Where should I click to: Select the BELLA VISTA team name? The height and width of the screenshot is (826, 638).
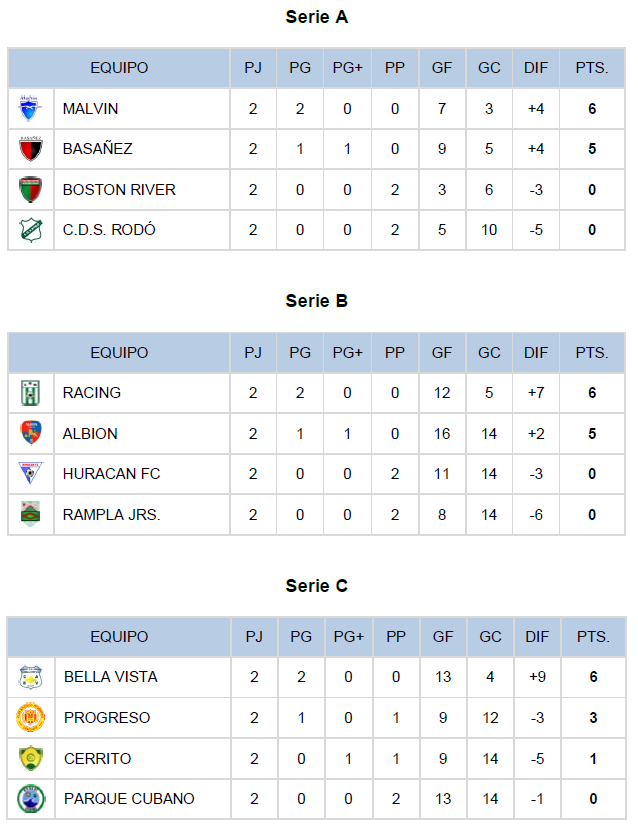tap(111, 677)
